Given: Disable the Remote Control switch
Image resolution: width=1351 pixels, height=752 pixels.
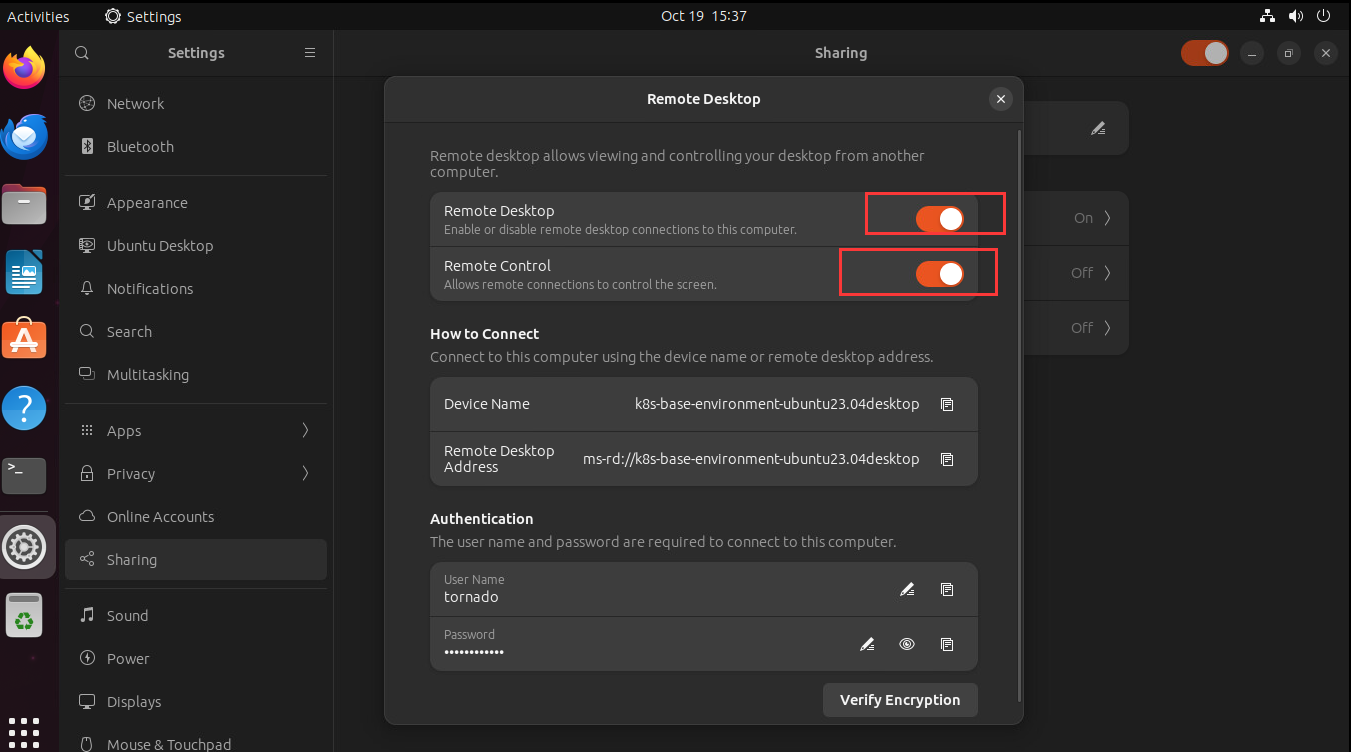Looking at the screenshot, I should 940,274.
